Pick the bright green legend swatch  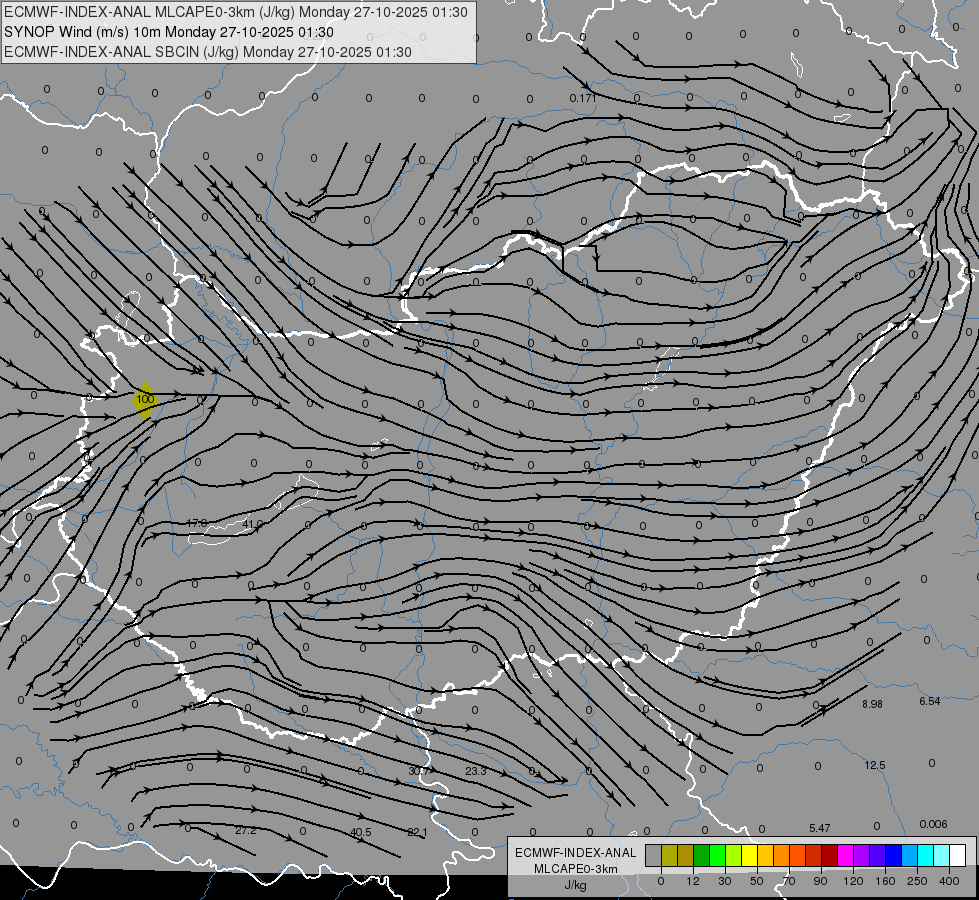(x=717, y=855)
